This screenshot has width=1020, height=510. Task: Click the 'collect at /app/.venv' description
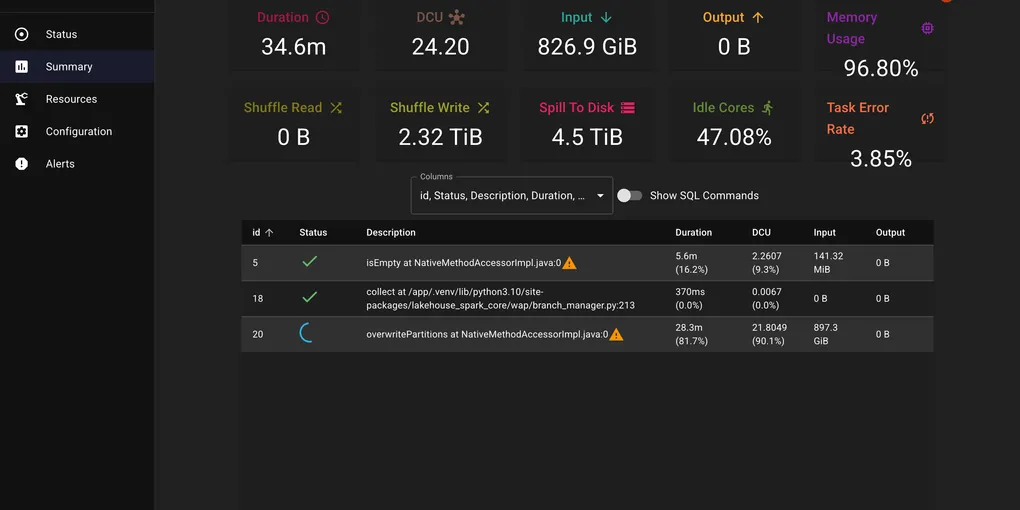coord(500,299)
